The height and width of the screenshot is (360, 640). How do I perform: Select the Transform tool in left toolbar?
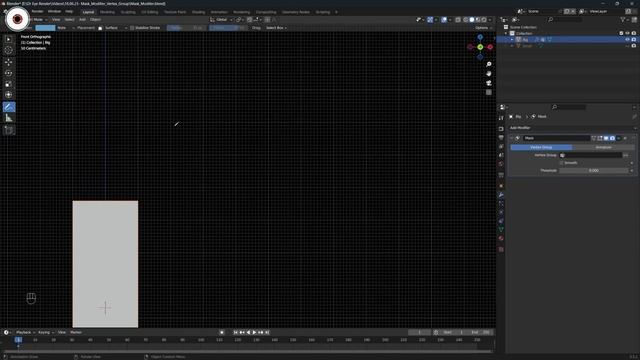9,95
